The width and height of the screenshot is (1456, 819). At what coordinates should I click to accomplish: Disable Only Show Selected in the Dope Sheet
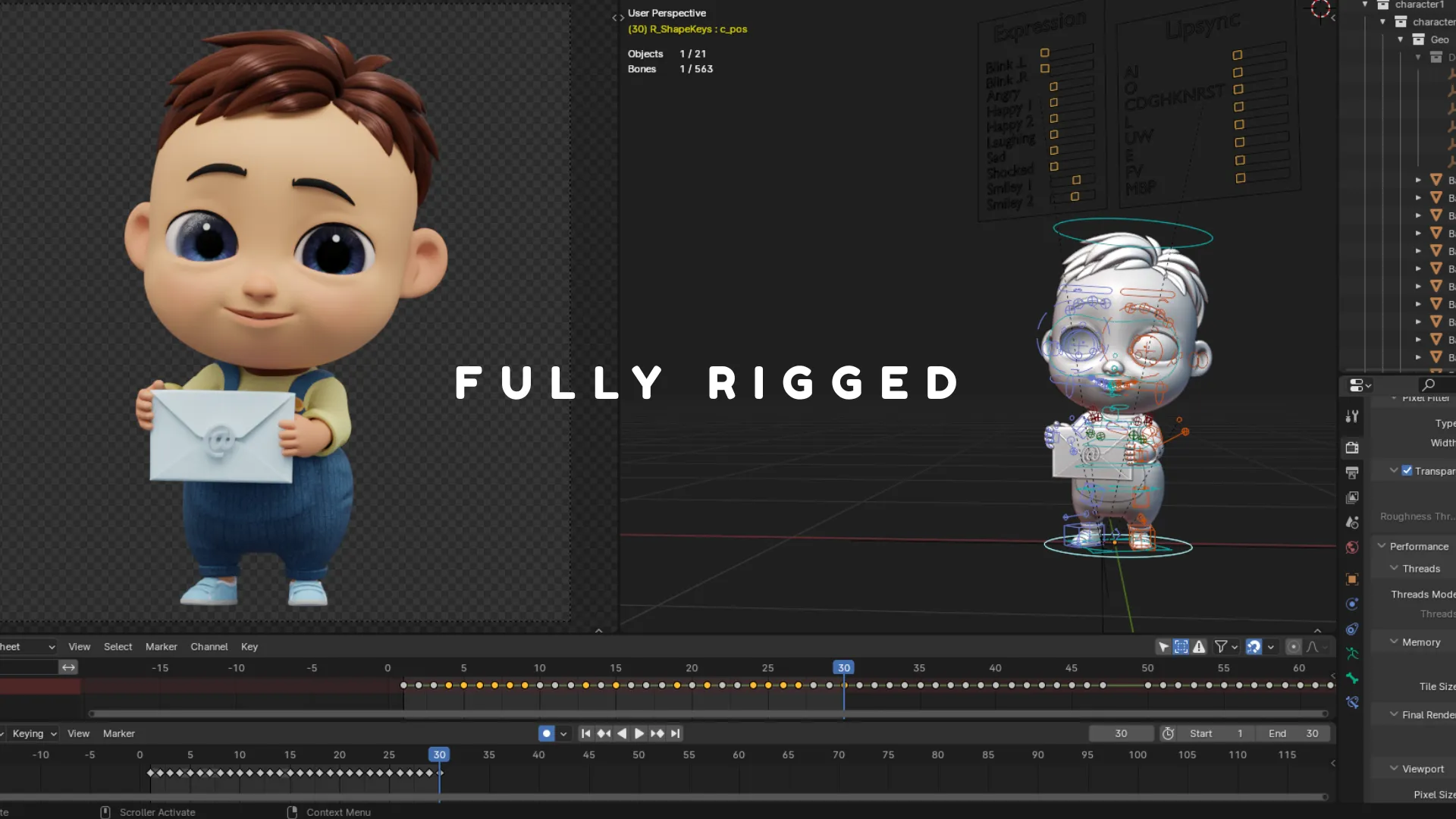click(1165, 647)
